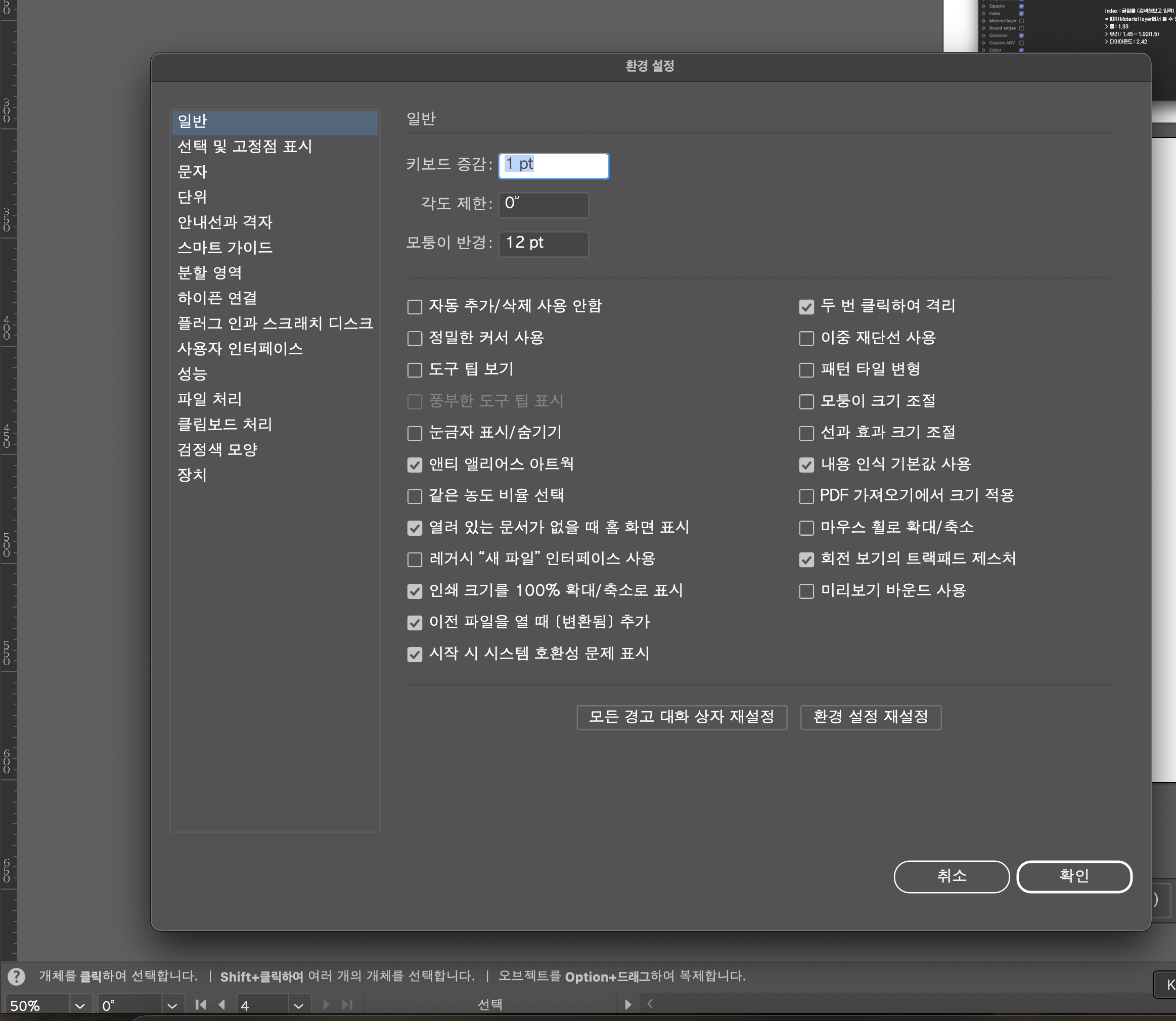
Task: Jump to the last artboard icon
Action: point(347,1004)
